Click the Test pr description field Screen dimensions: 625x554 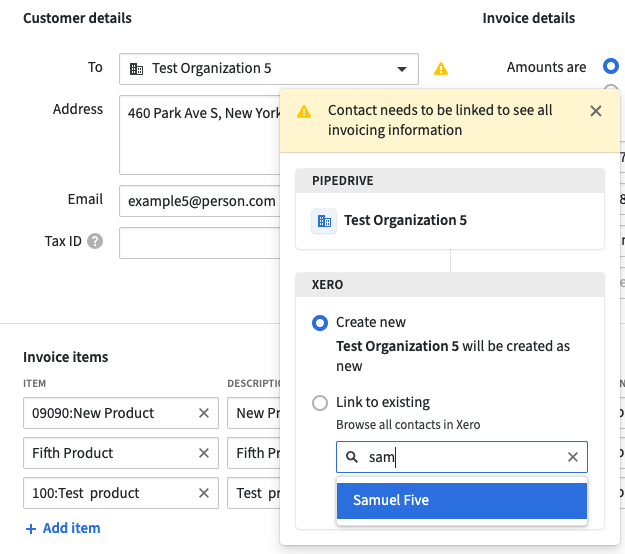254,493
